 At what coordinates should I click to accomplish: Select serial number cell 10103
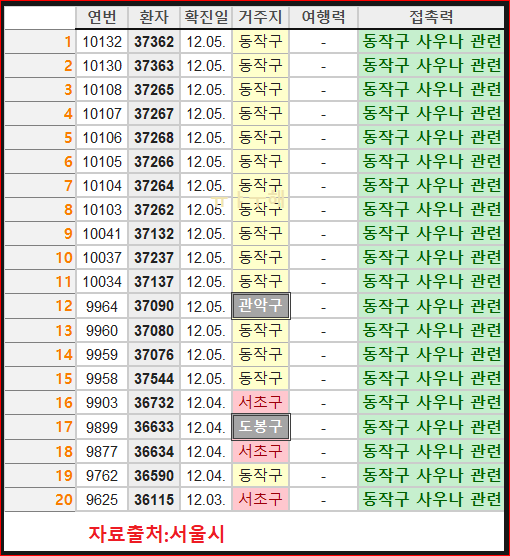pos(102,210)
